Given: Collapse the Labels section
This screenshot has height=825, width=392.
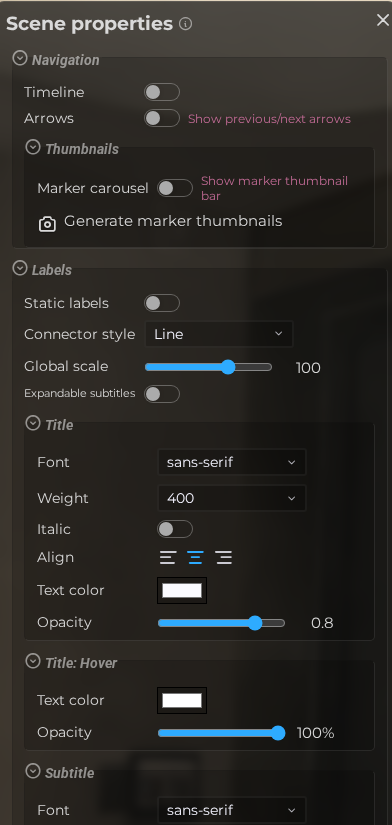Looking at the screenshot, I should [19, 268].
